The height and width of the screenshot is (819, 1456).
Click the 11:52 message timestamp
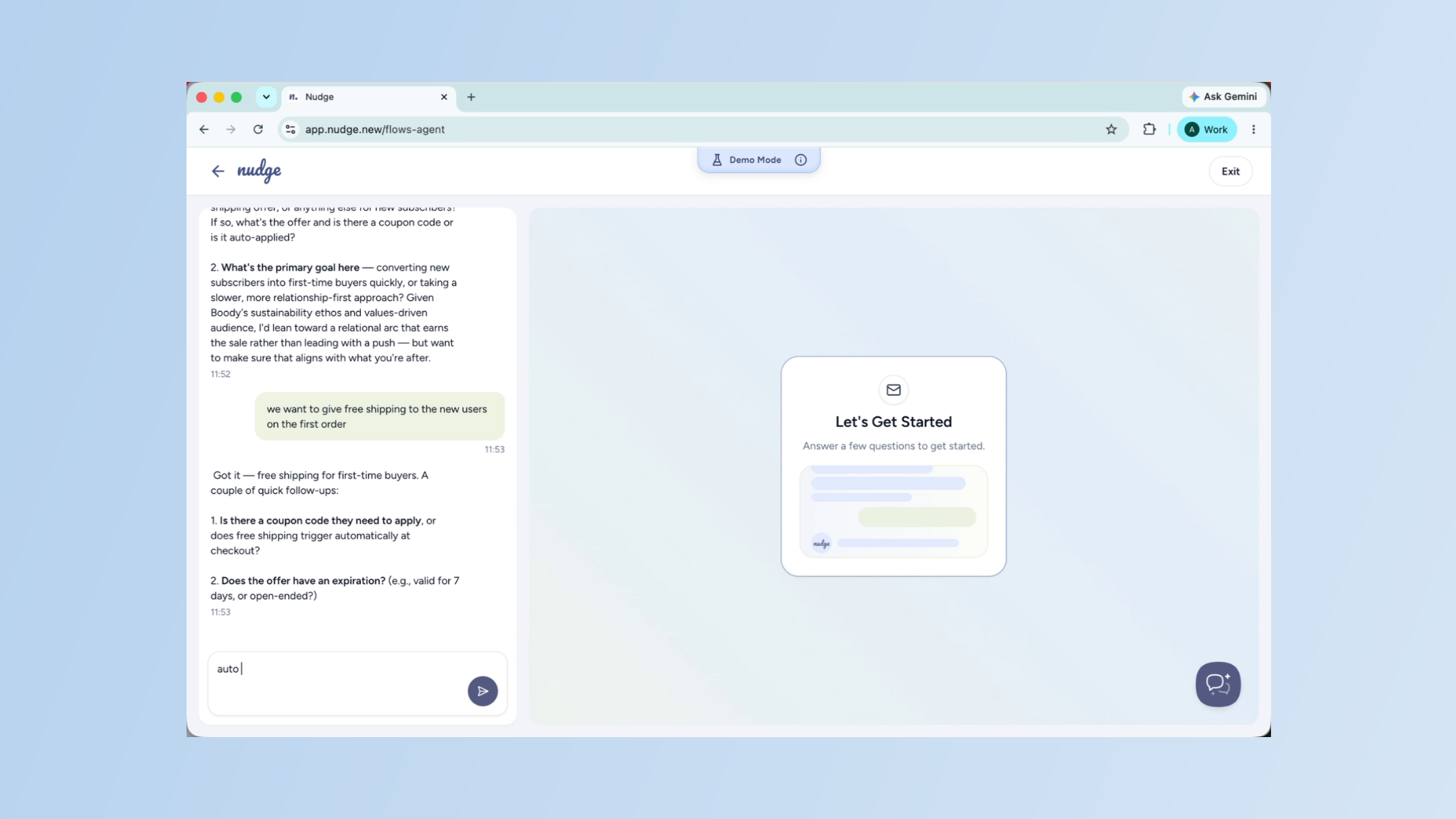[x=221, y=374]
